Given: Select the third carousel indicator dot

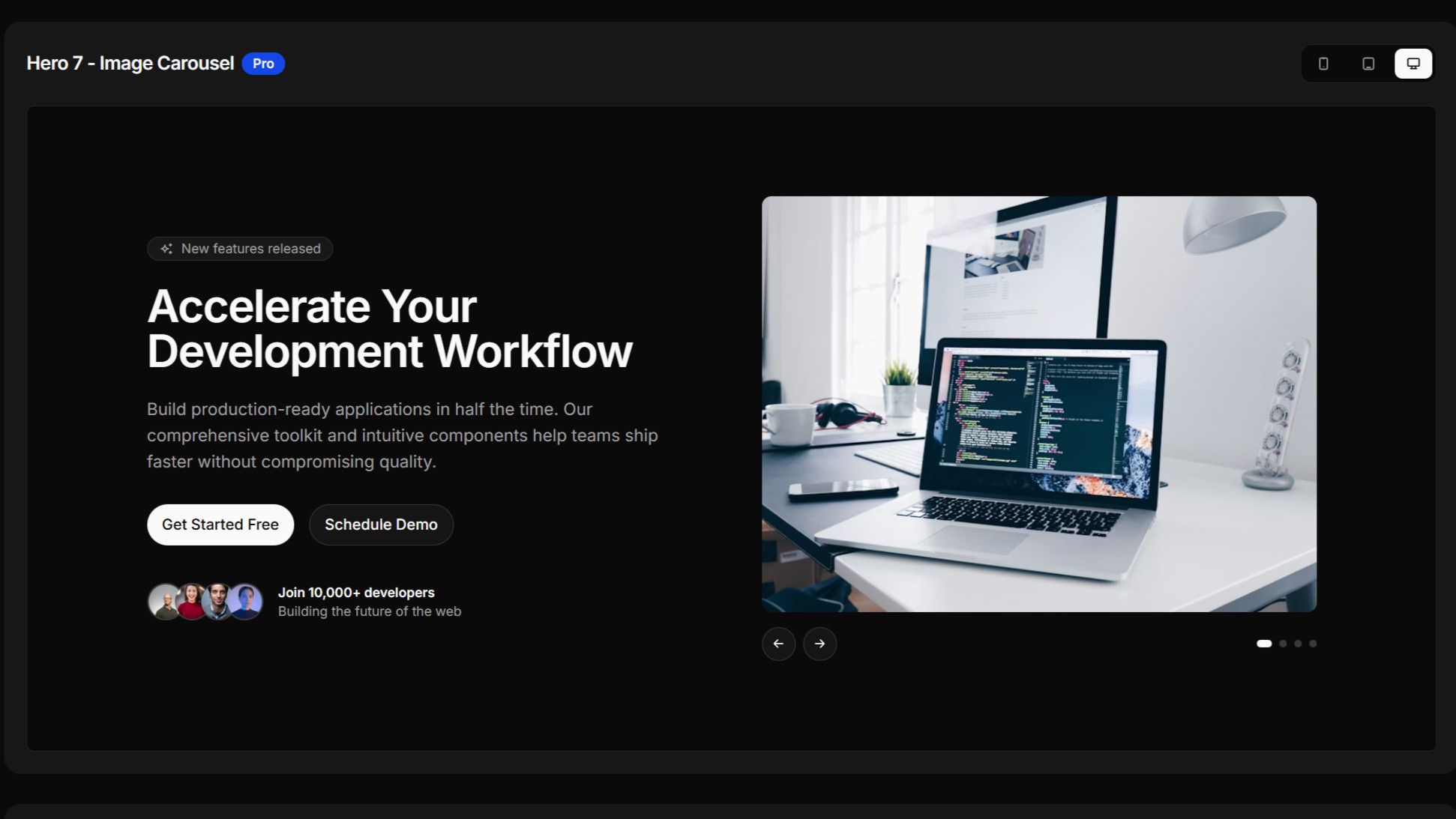Looking at the screenshot, I should point(1298,644).
